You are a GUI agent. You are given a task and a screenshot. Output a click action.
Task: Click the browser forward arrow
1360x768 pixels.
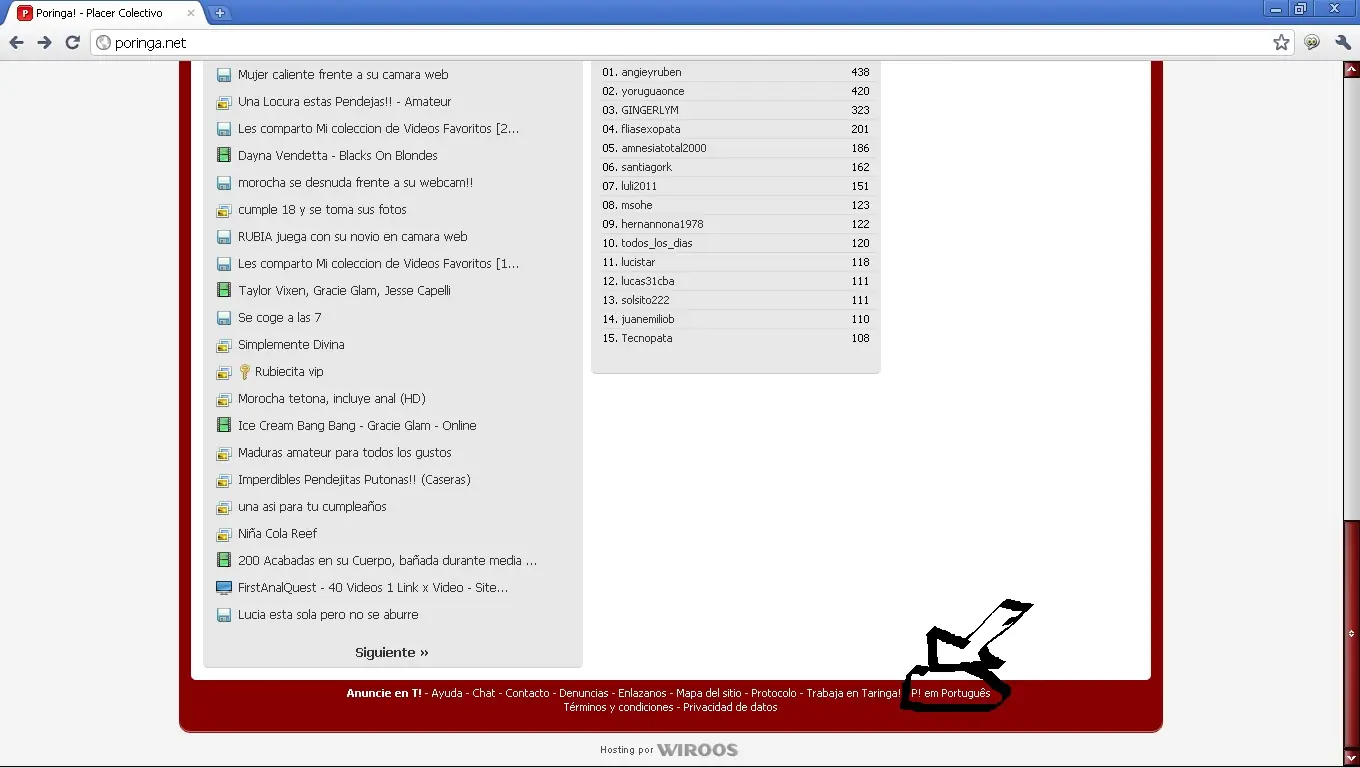pos(44,42)
